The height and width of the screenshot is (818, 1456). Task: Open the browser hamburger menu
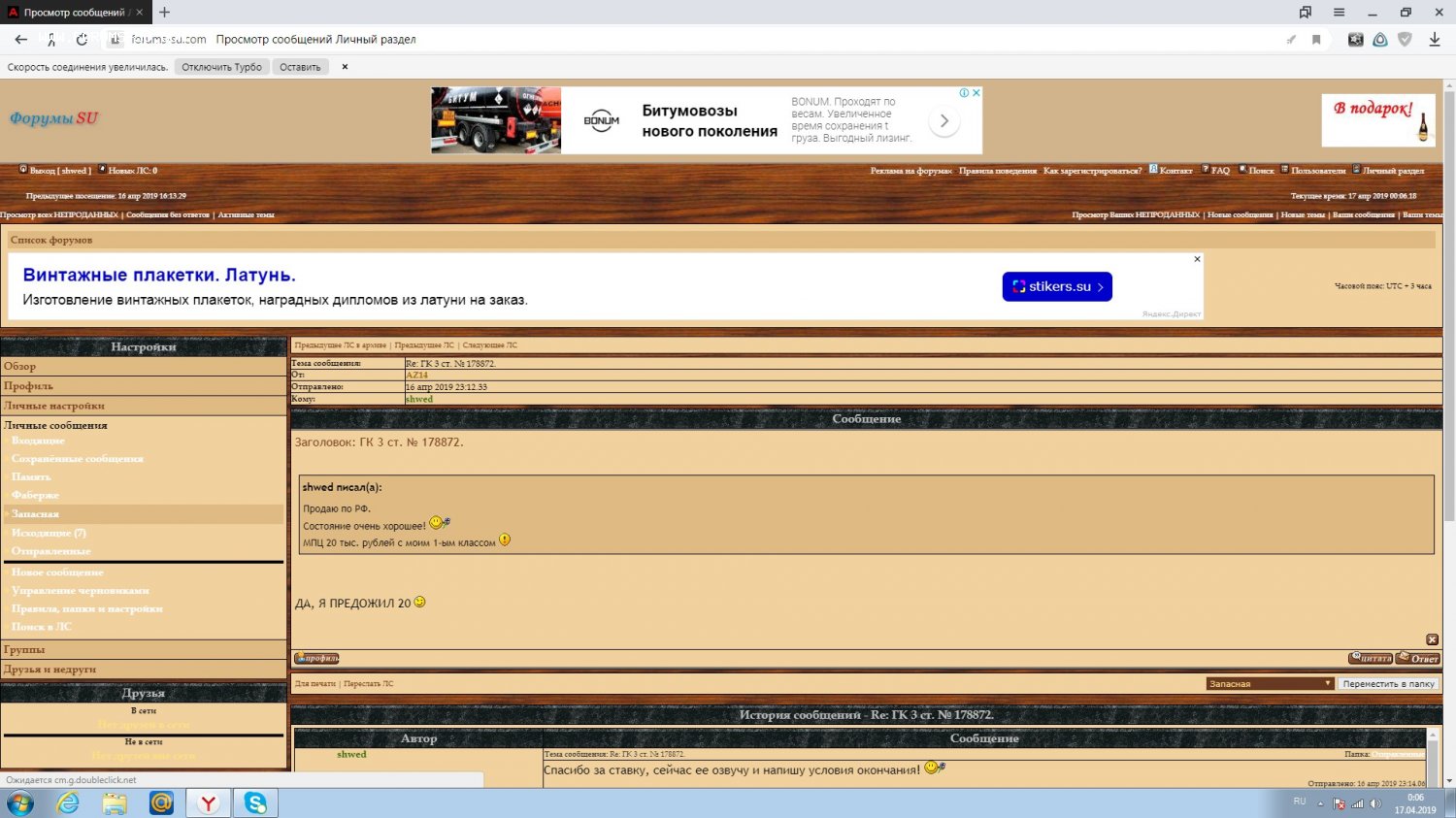pos(1339,13)
